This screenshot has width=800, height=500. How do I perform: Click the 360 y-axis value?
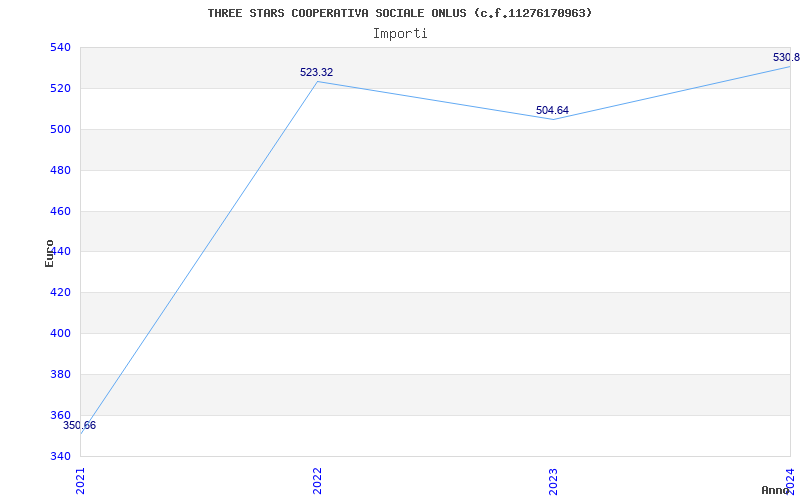coord(59,415)
